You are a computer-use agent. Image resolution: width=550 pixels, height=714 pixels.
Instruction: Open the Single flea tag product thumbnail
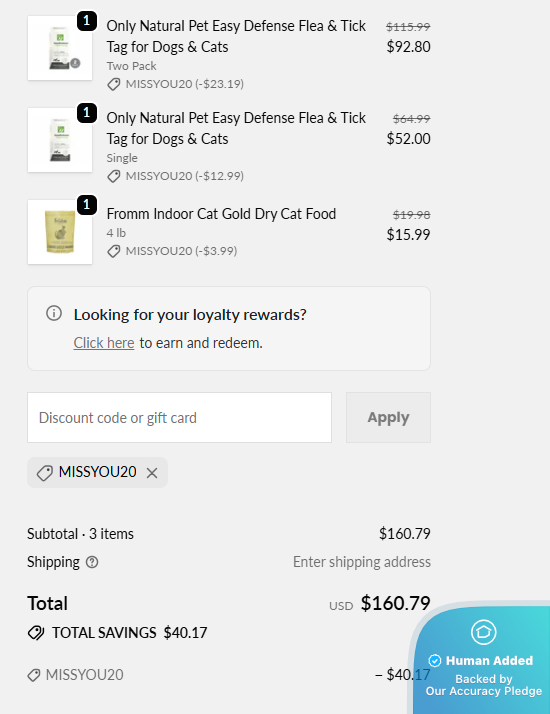coord(60,140)
